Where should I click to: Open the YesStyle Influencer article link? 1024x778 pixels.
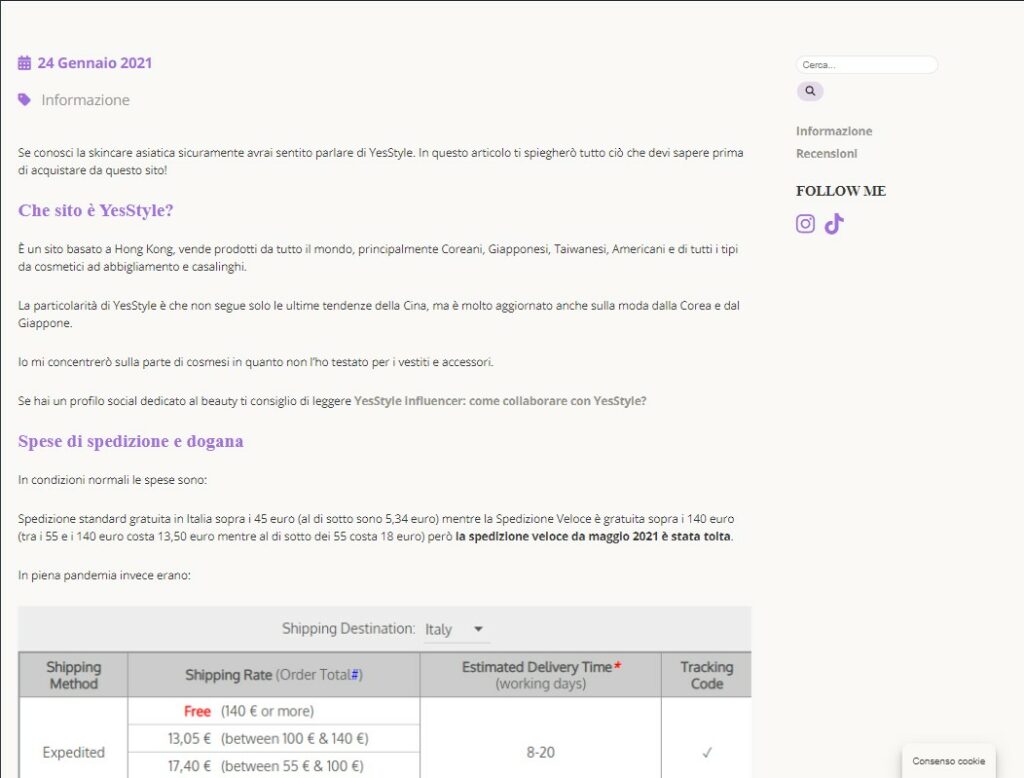tap(500, 400)
